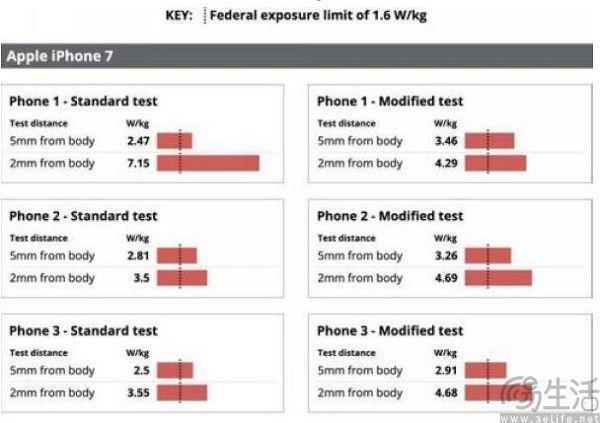The height and width of the screenshot is (423, 600).
Task: Click the Phone 2 - Standard test heading
Action: [83, 216]
